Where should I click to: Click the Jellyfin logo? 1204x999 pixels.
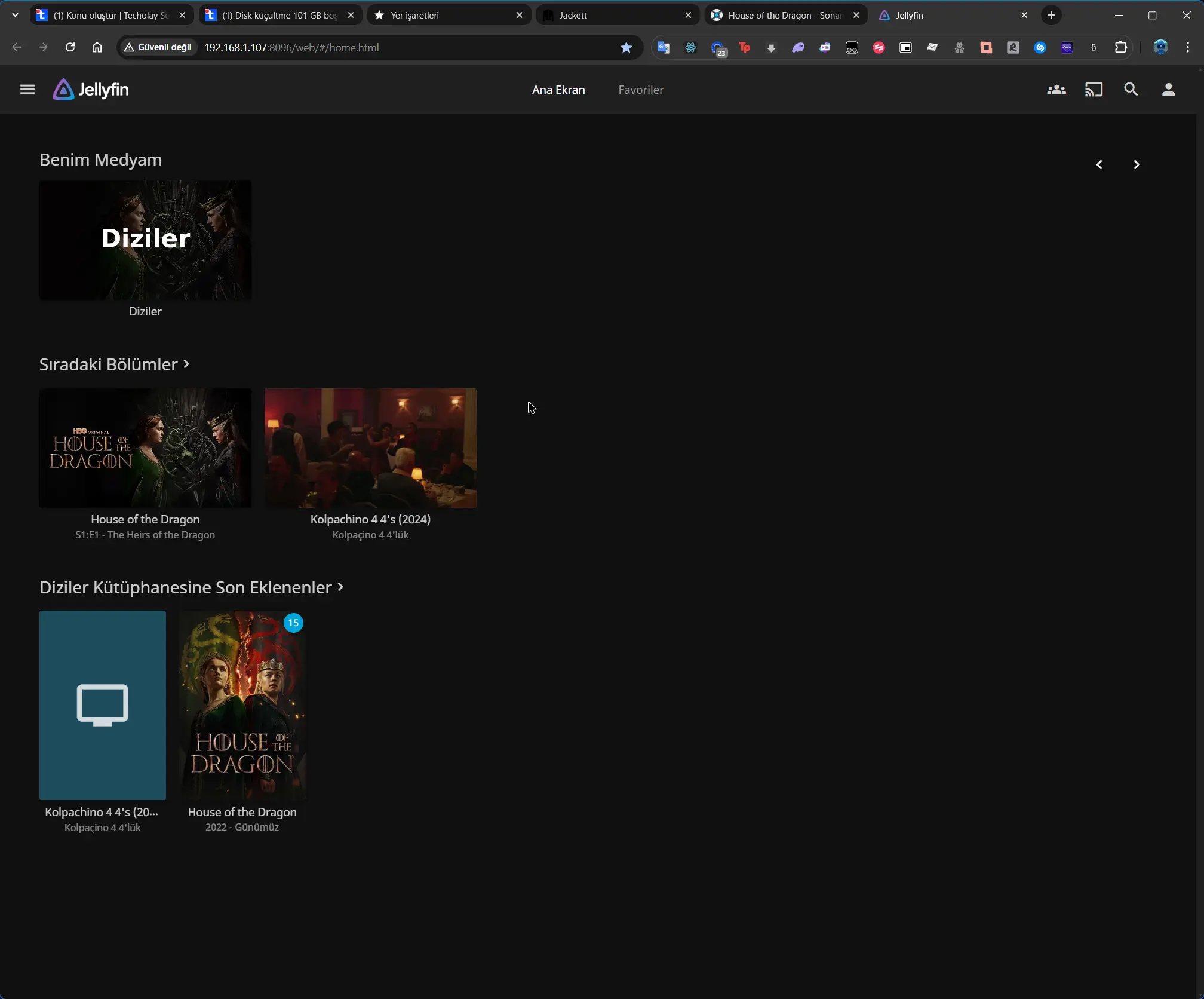pos(91,90)
